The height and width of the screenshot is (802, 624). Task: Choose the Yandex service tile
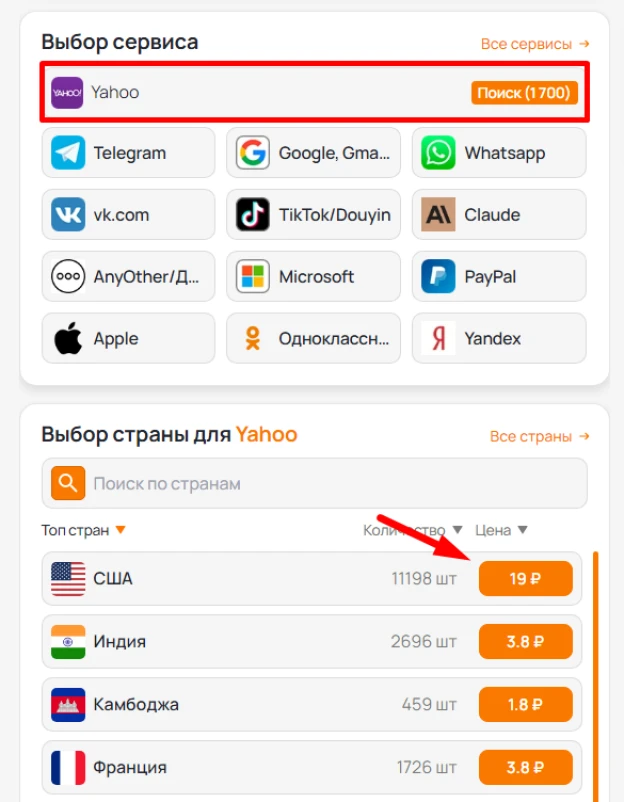pos(499,338)
